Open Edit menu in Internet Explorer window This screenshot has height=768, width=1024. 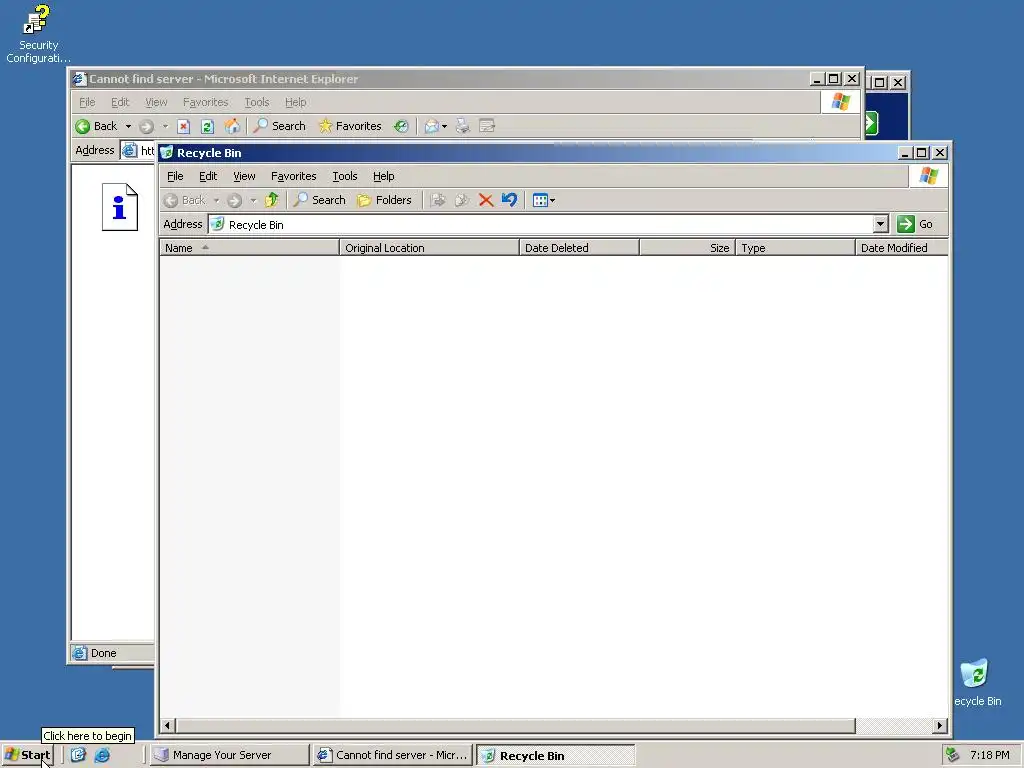tap(120, 103)
